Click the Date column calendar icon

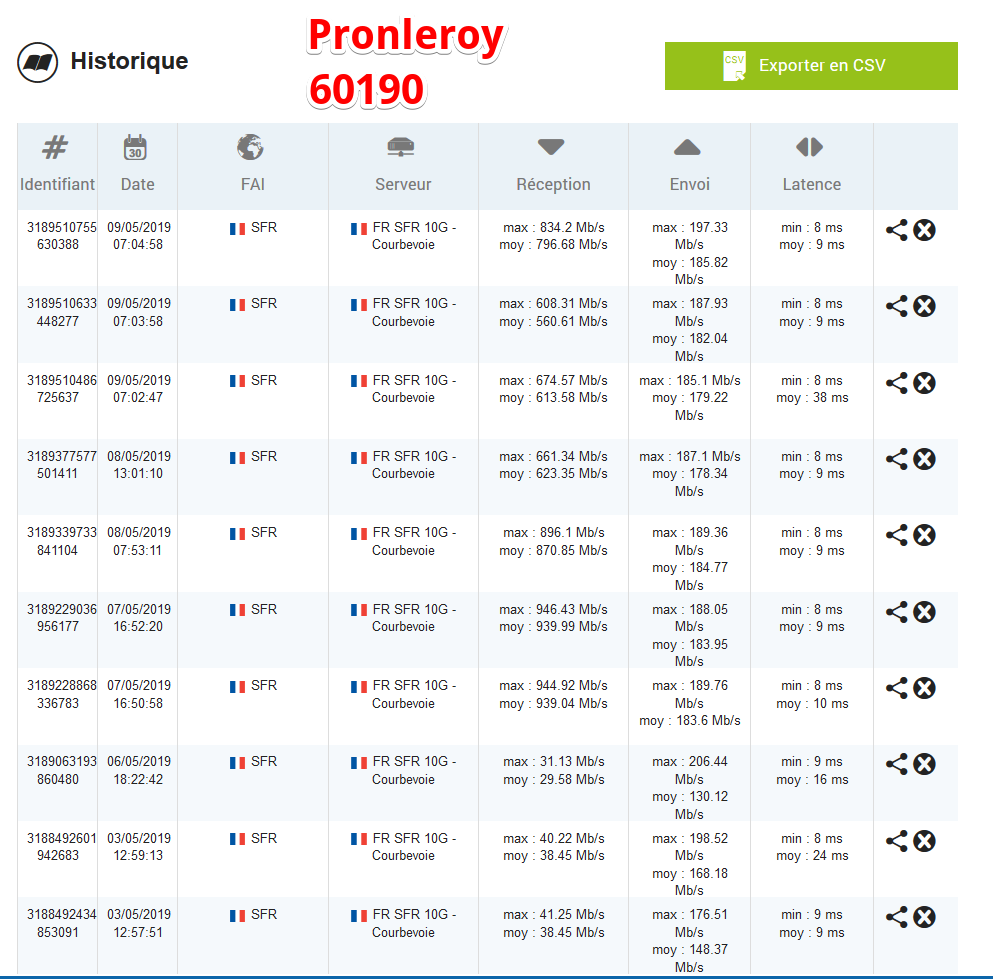[136, 148]
